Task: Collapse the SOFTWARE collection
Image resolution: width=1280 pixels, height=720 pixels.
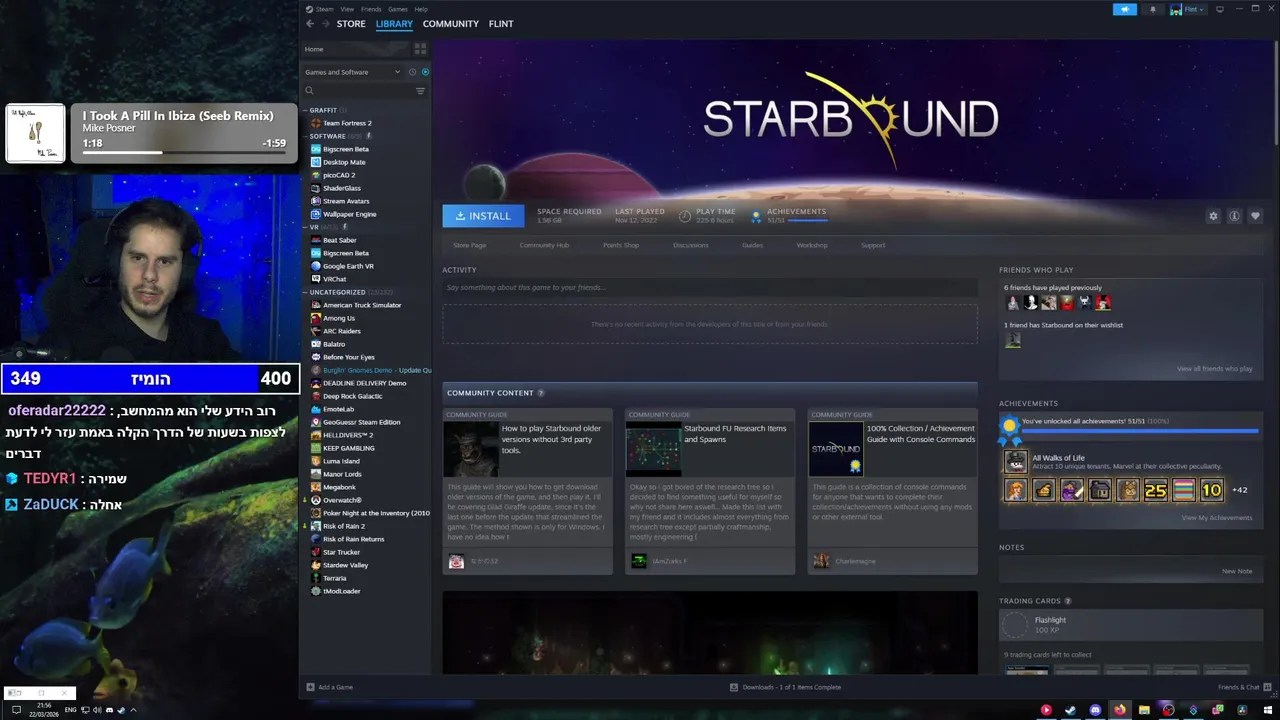Action: (x=306, y=136)
